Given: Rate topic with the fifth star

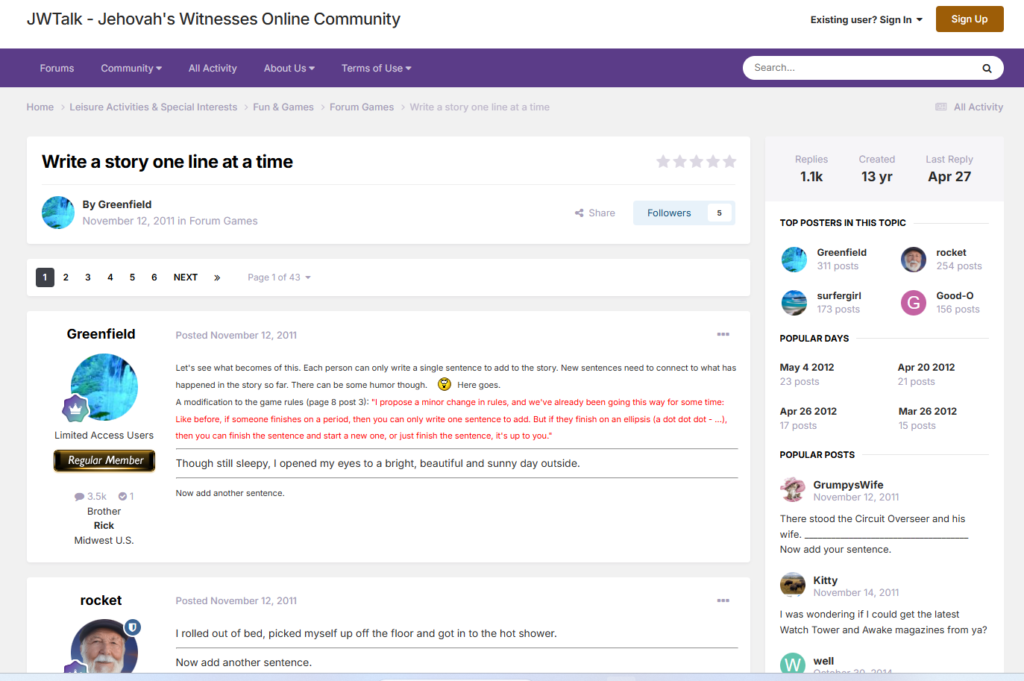Looking at the screenshot, I should [729, 162].
